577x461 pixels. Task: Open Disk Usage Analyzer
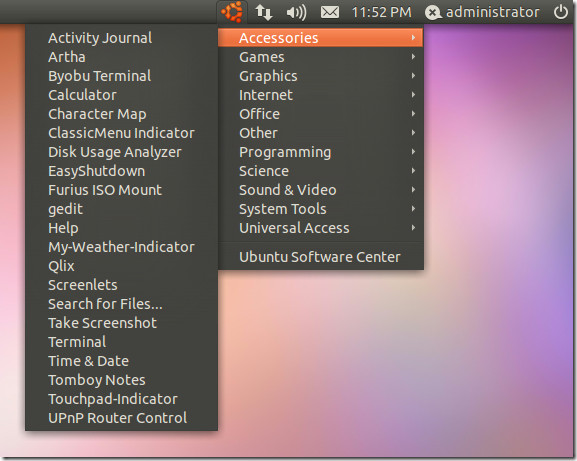point(121,152)
